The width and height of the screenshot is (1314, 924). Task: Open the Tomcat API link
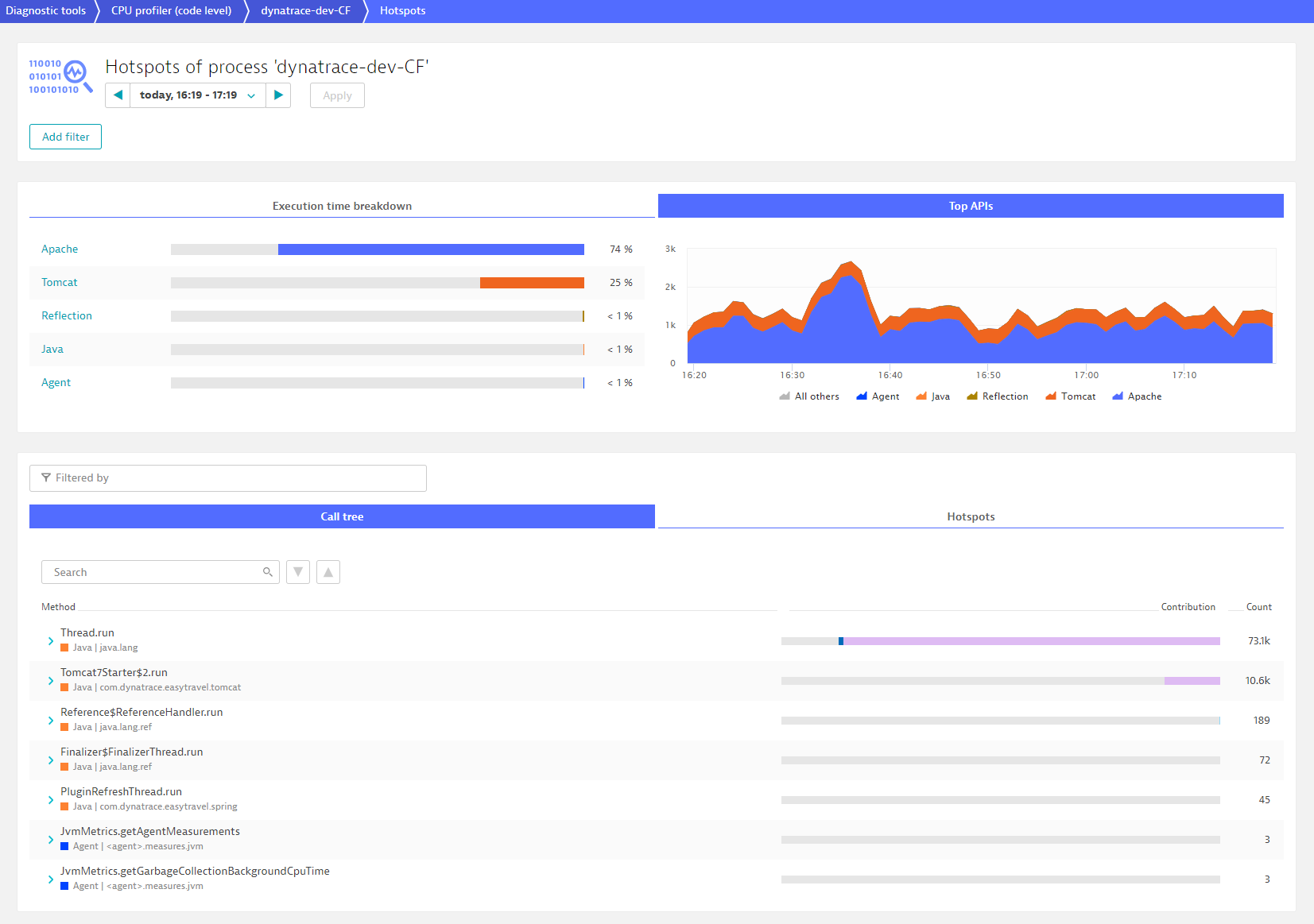[x=60, y=282]
